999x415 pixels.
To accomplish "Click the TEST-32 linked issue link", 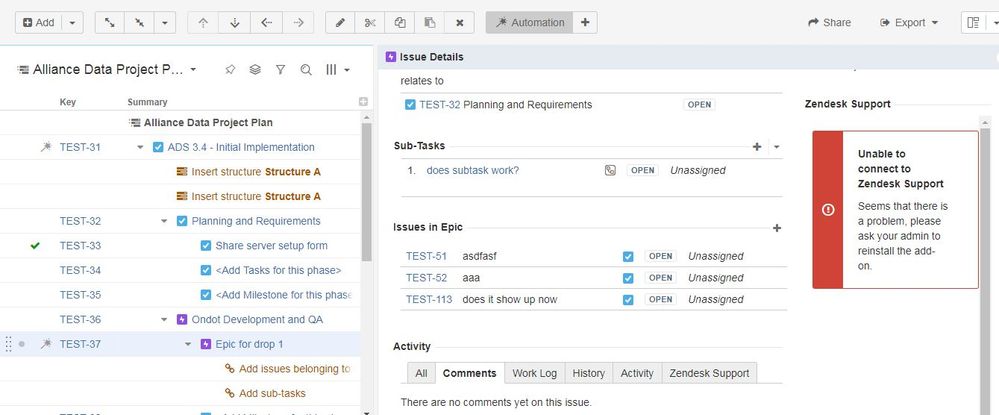I will pyautogui.click(x=440, y=105).
